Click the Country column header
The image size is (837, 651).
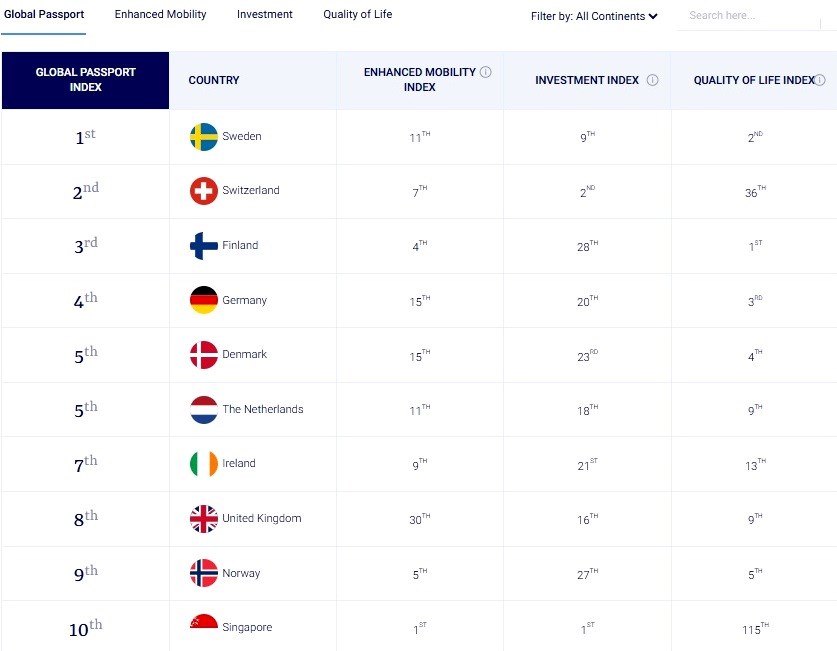(214, 80)
